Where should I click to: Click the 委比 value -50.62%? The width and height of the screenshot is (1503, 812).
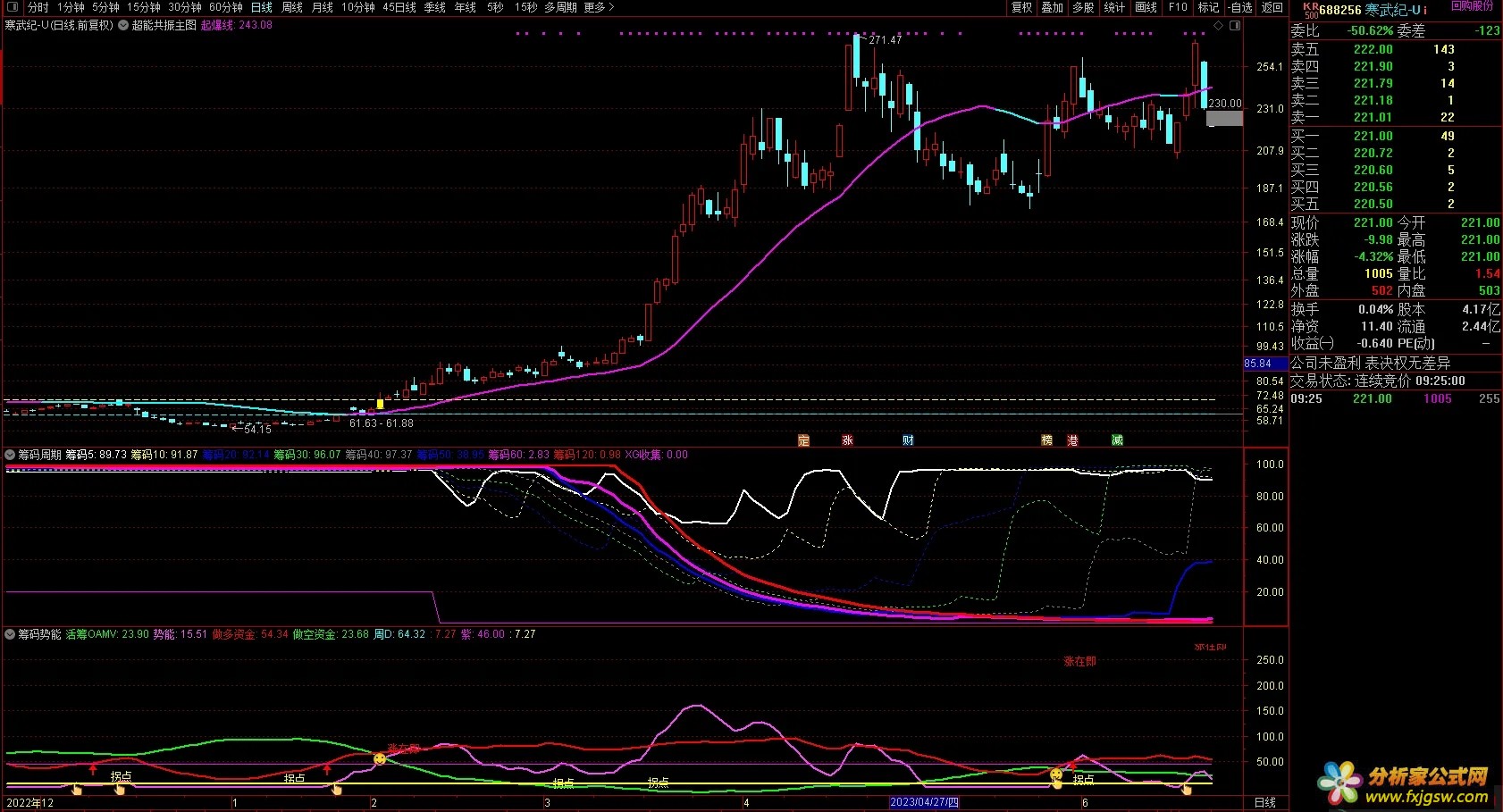pos(1371,30)
